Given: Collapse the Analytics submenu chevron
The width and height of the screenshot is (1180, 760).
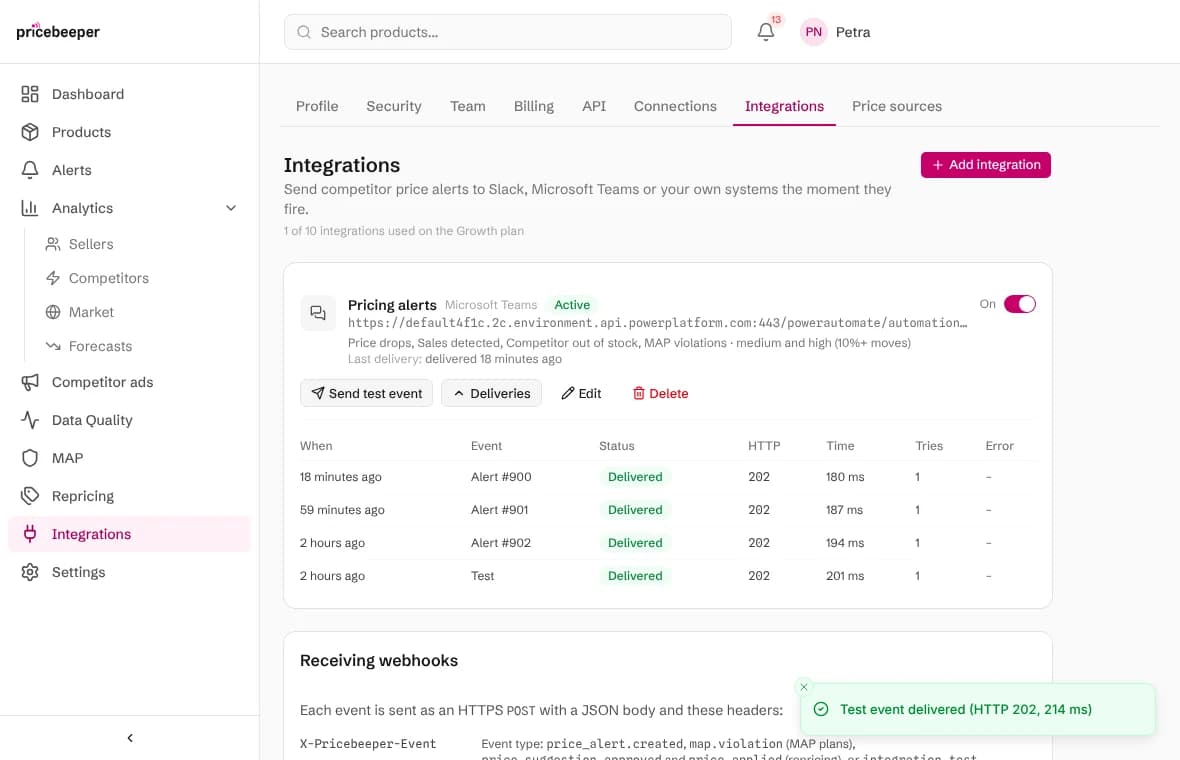Looking at the screenshot, I should [x=231, y=208].
